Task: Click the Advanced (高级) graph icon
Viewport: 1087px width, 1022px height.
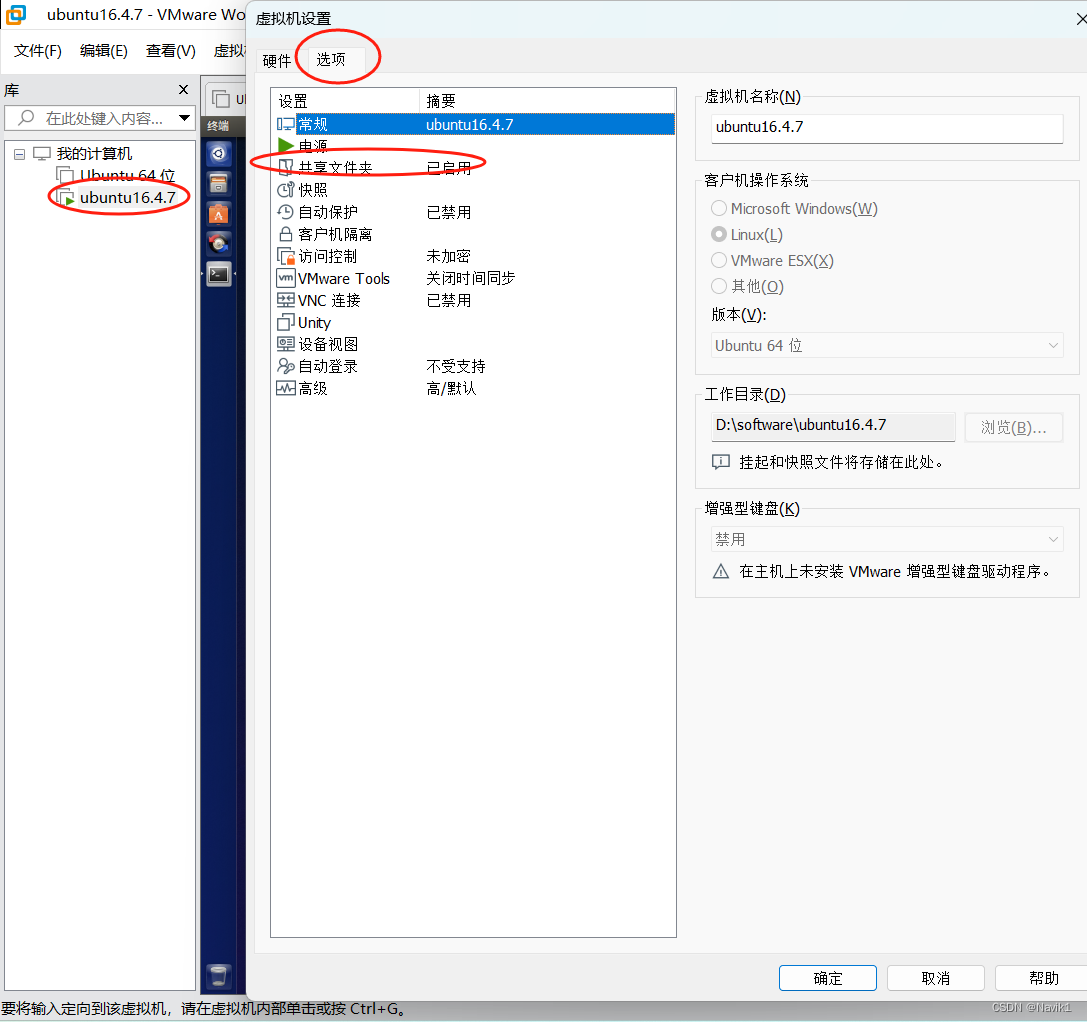Action: 285,388
